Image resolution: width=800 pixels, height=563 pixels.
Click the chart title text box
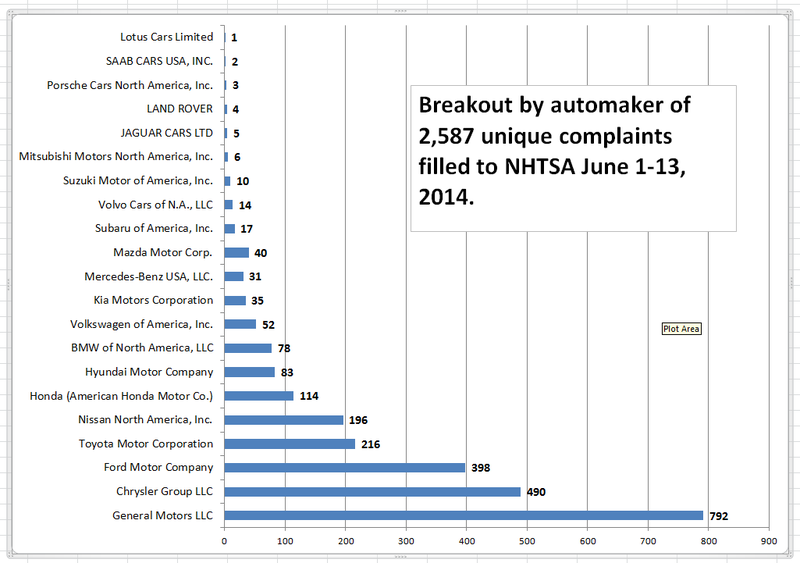click(573, 158)
